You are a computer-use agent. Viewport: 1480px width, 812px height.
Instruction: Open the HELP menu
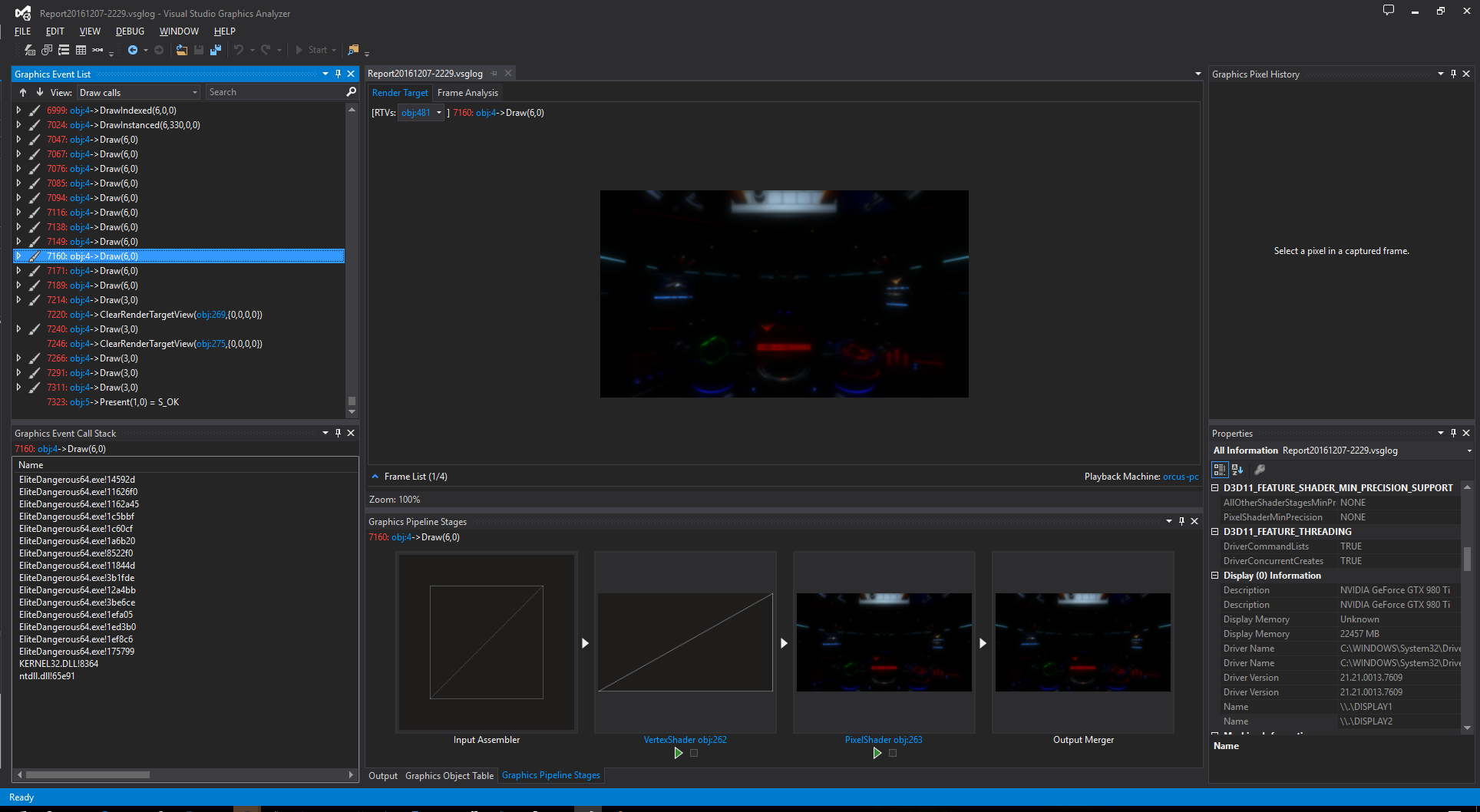pos(224,31)
